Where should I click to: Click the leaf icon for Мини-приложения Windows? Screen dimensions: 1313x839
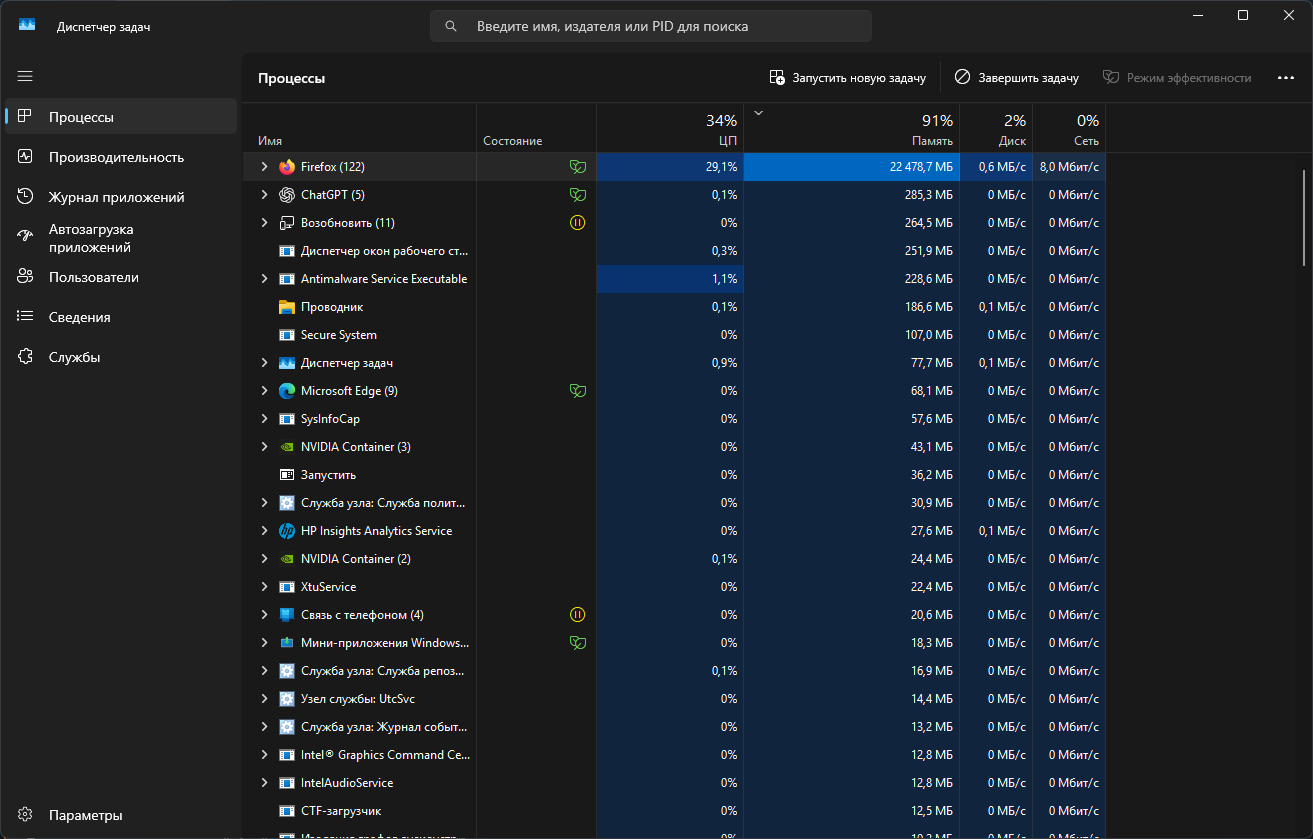tap(577, 643)
